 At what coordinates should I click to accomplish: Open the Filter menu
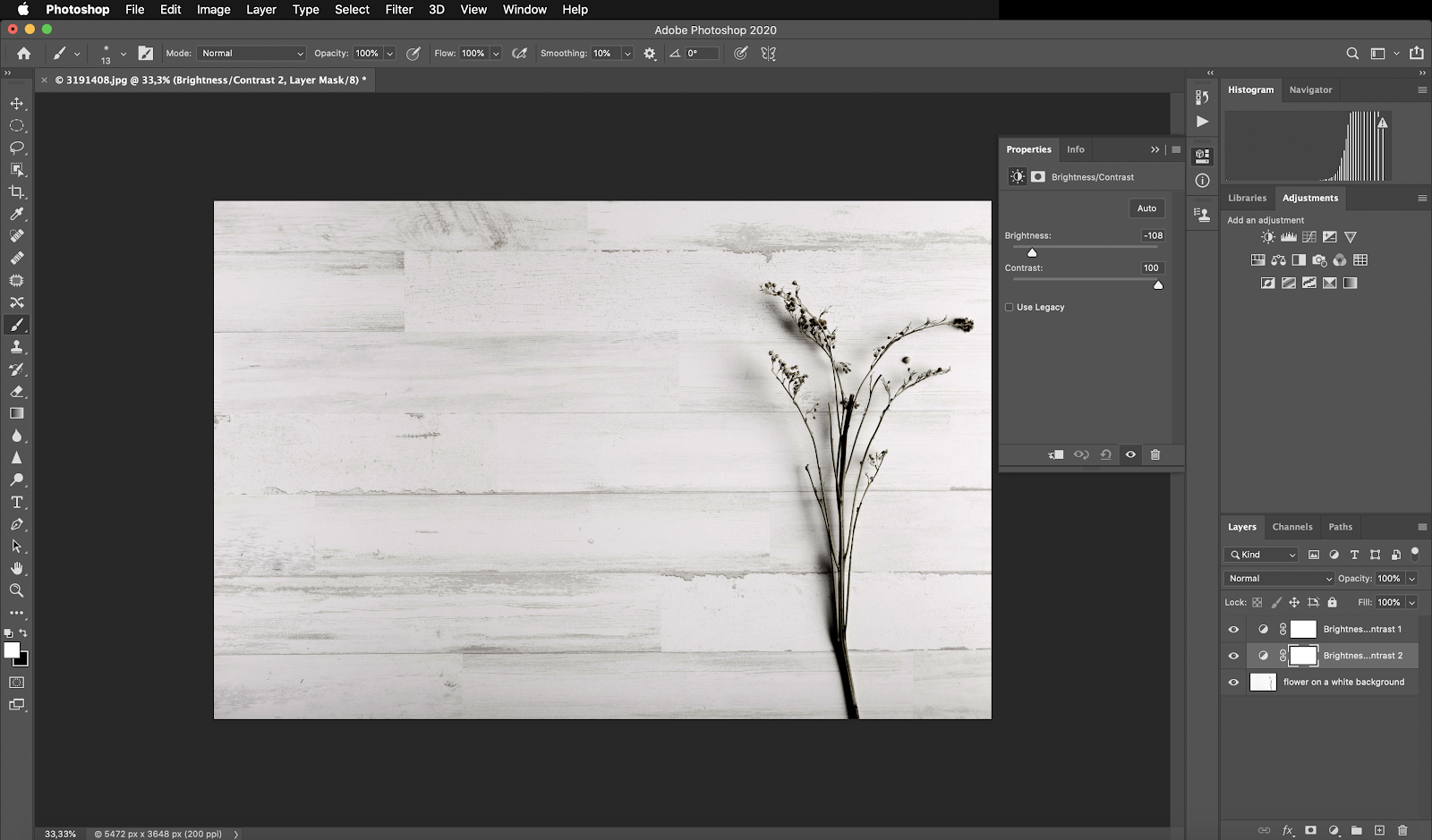click(398, 10)
